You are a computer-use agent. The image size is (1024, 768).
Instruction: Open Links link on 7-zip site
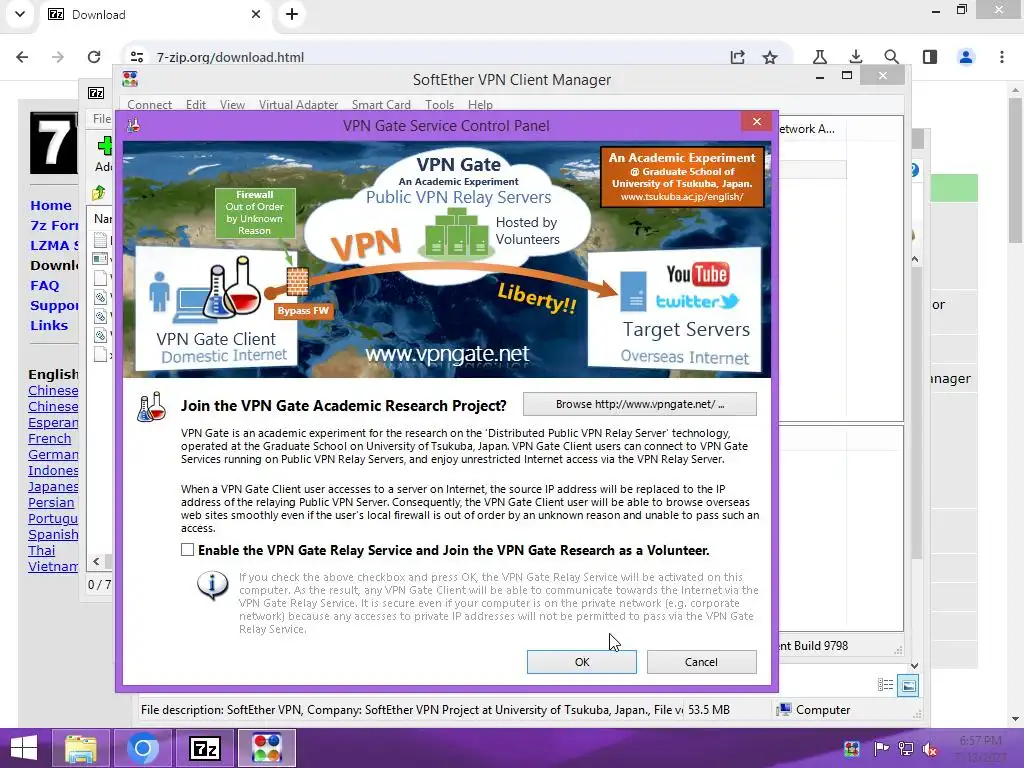tap(49, 325)
